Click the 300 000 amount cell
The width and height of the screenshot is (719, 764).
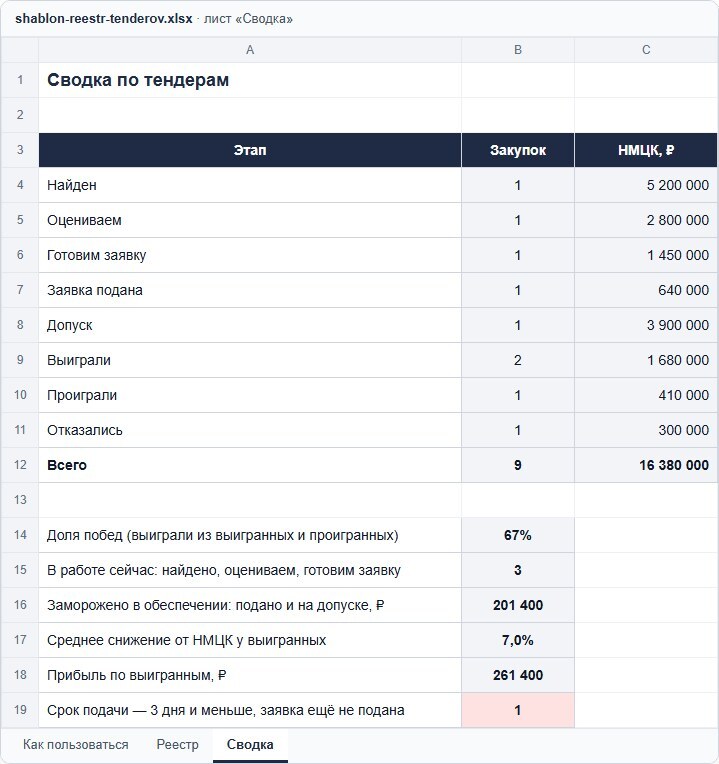point(646,430)
